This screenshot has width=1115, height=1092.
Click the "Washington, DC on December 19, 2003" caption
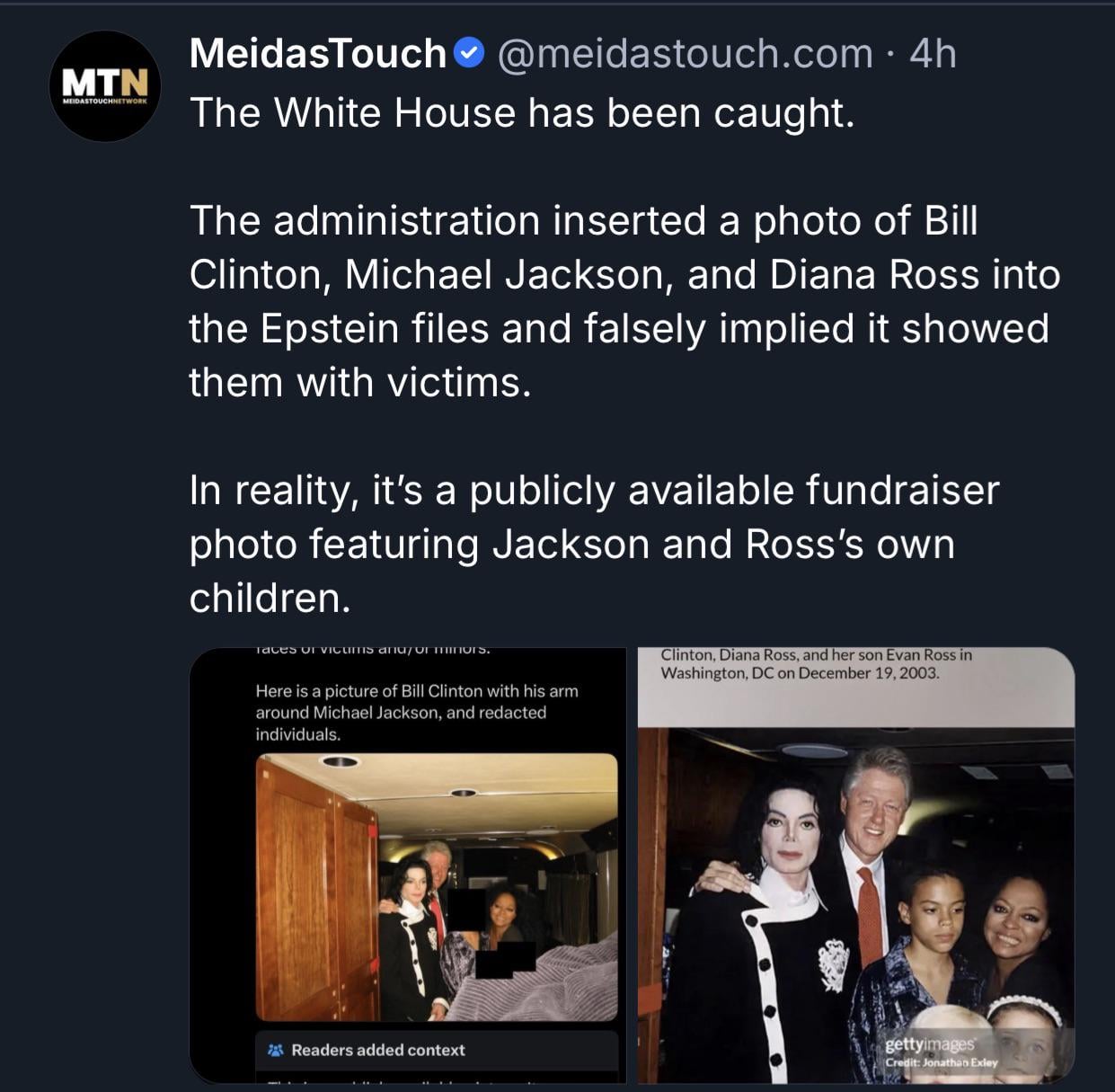click(800, 673)
